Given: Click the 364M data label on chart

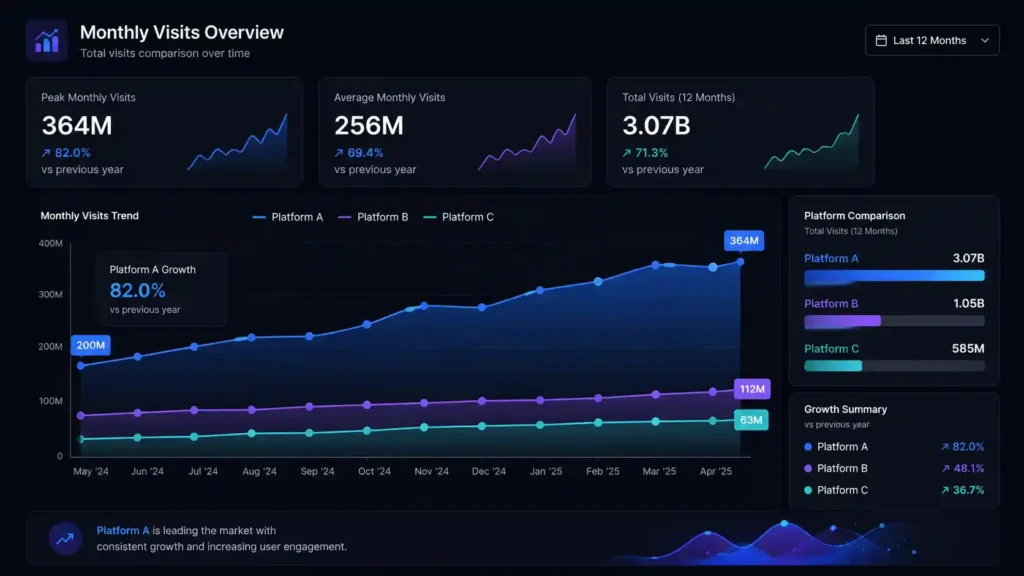Looking at the screenshot, I should 744,240.
